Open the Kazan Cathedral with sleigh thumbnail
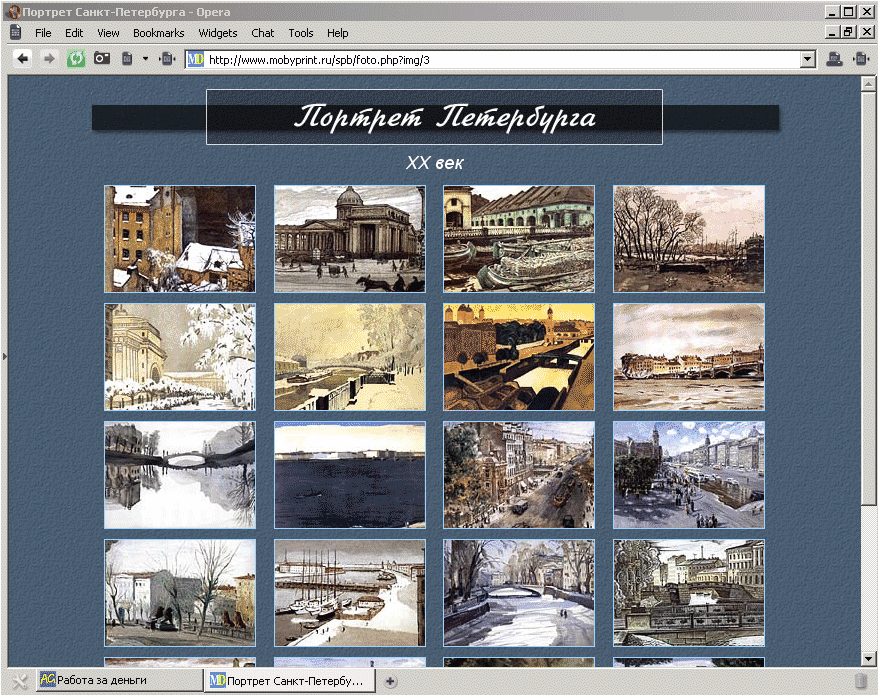 point(349,239)
